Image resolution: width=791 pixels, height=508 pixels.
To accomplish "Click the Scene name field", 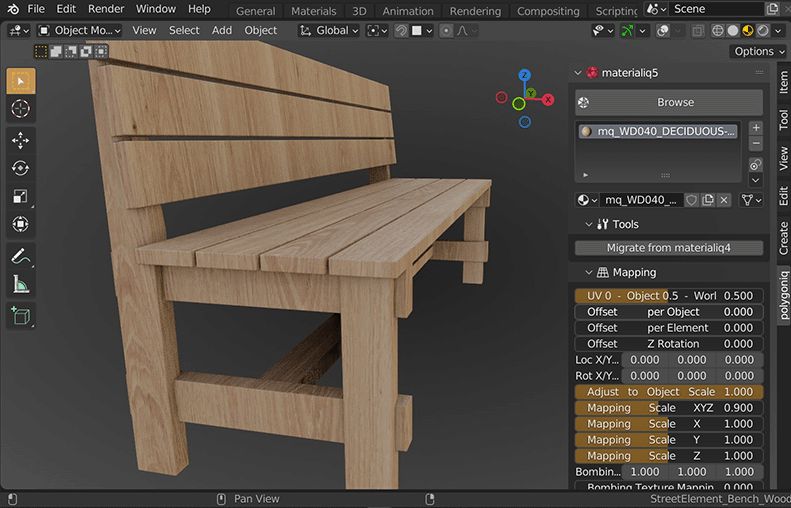I will pyautogui.click(x=717, y=9).
